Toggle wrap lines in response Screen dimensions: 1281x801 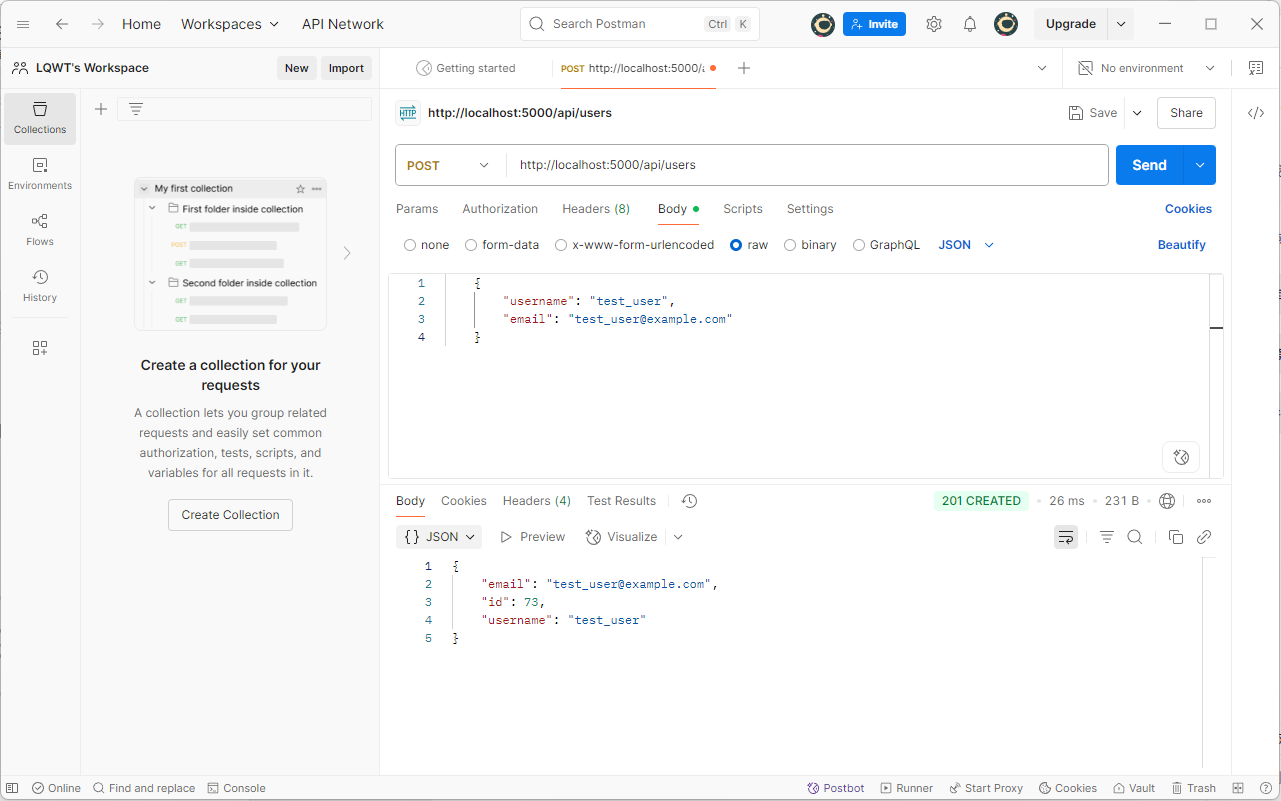point(1066,537)
